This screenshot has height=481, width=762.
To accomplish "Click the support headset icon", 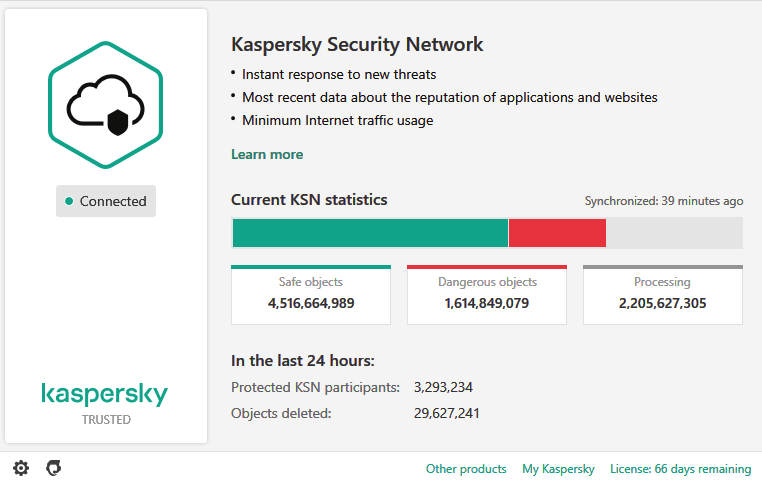I will (54, 468).
